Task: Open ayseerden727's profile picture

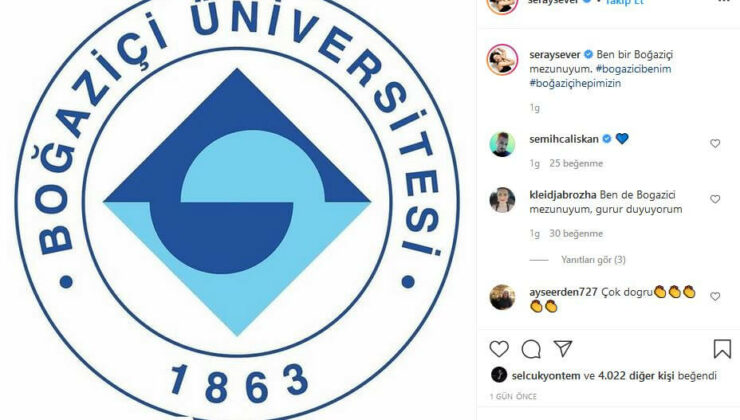Action: [x=502, y=297]
